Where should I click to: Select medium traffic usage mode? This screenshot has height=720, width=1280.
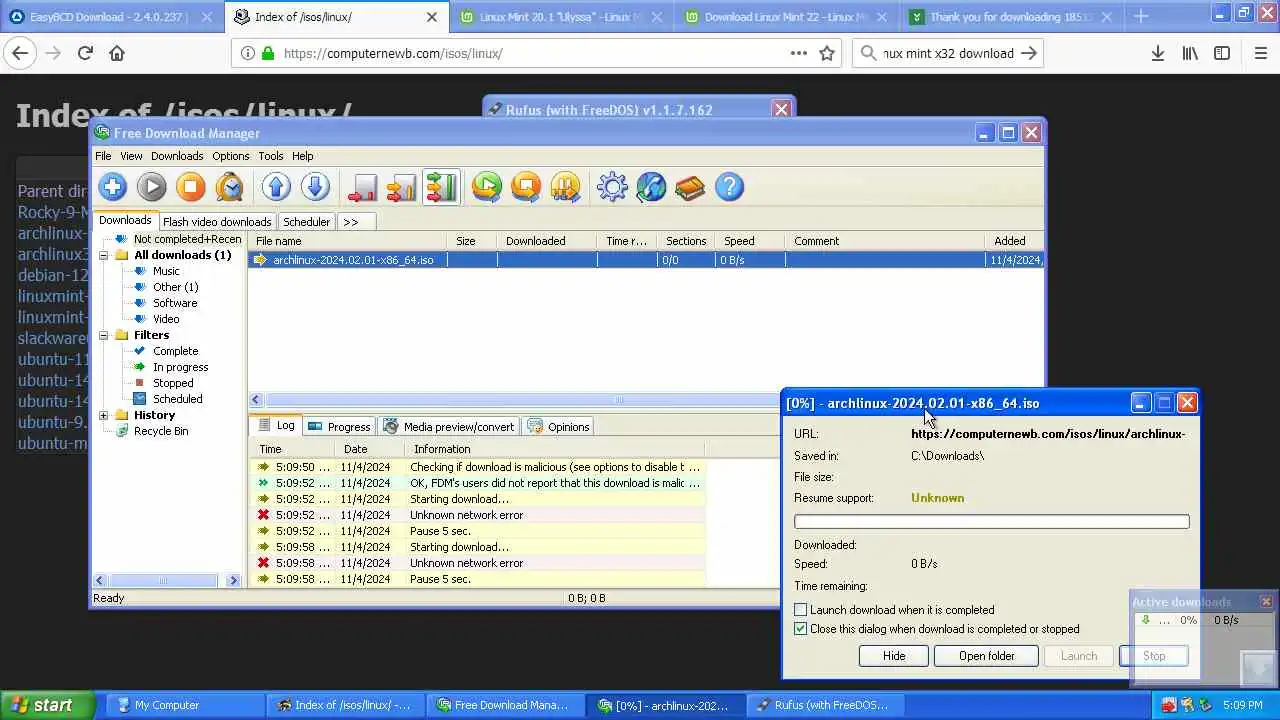coord(401,187)
